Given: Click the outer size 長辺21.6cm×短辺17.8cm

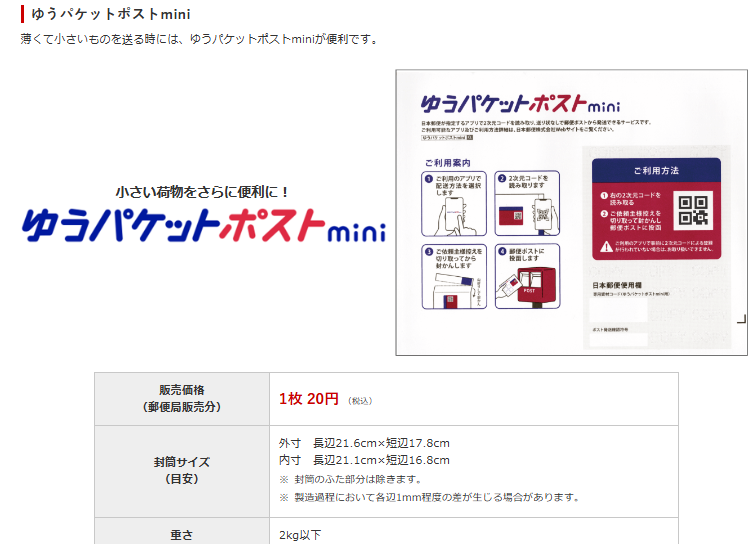Looking at the screenshot, I should [381, 443].
